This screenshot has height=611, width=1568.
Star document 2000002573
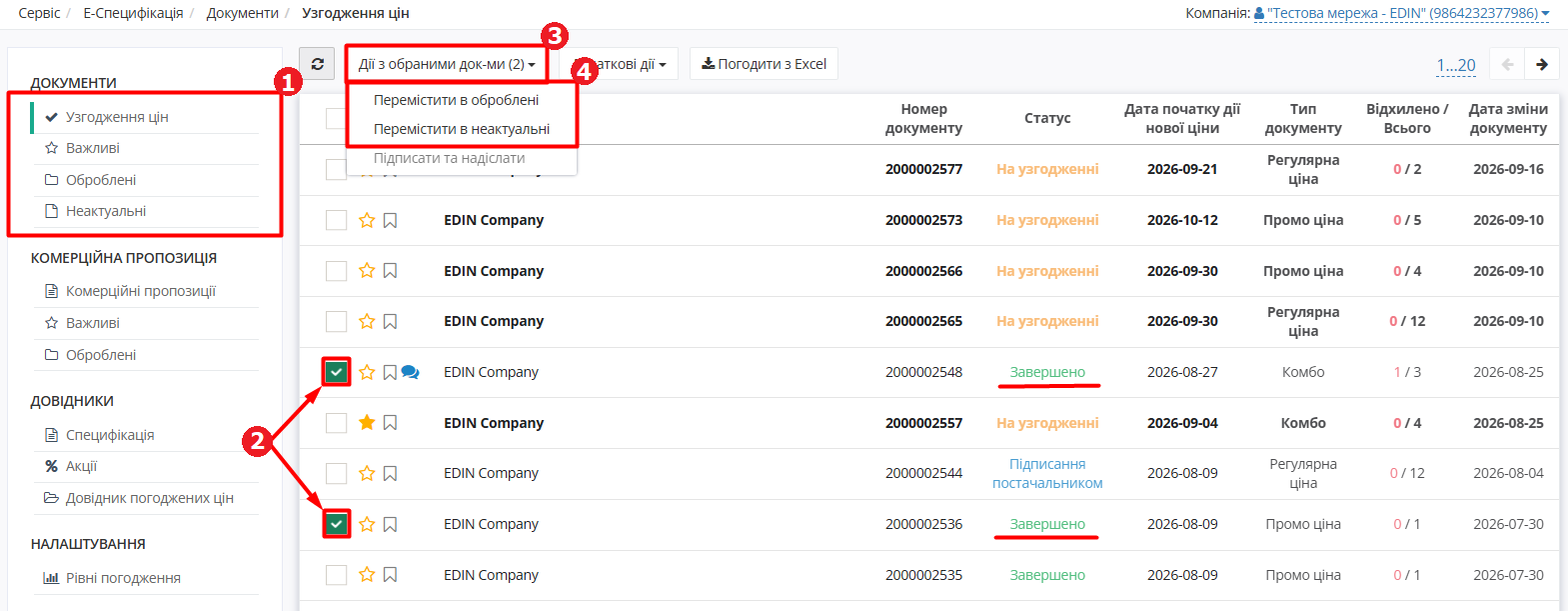point(367,220)
